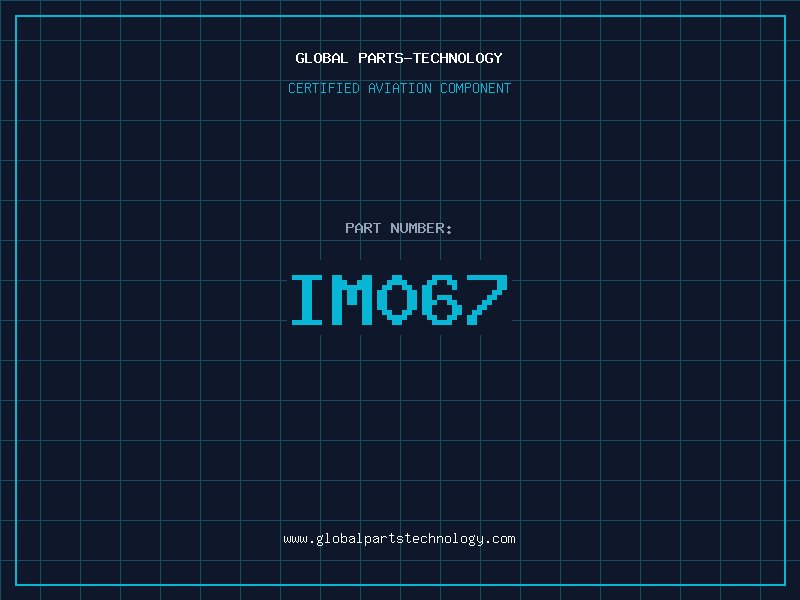
Task: Open the www.globalpartstechnology.com link
Action: (x=399, y=539)
